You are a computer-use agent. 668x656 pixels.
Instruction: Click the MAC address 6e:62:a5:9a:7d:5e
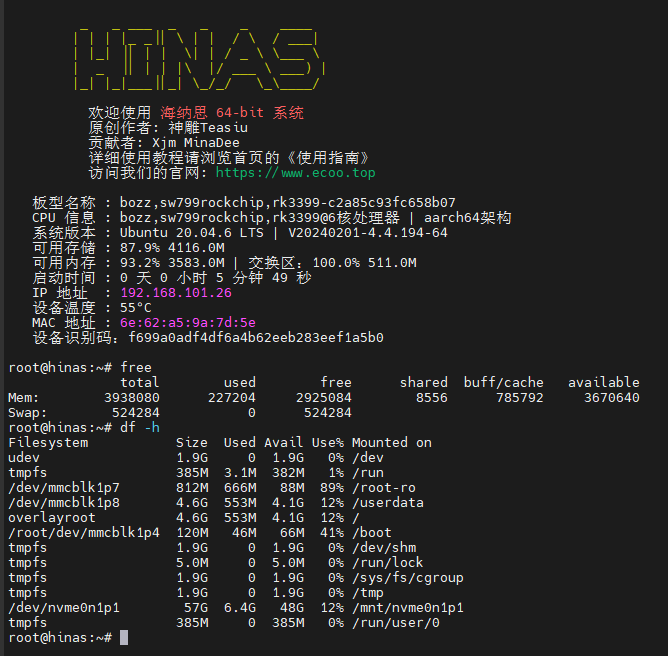coord(187,323)
